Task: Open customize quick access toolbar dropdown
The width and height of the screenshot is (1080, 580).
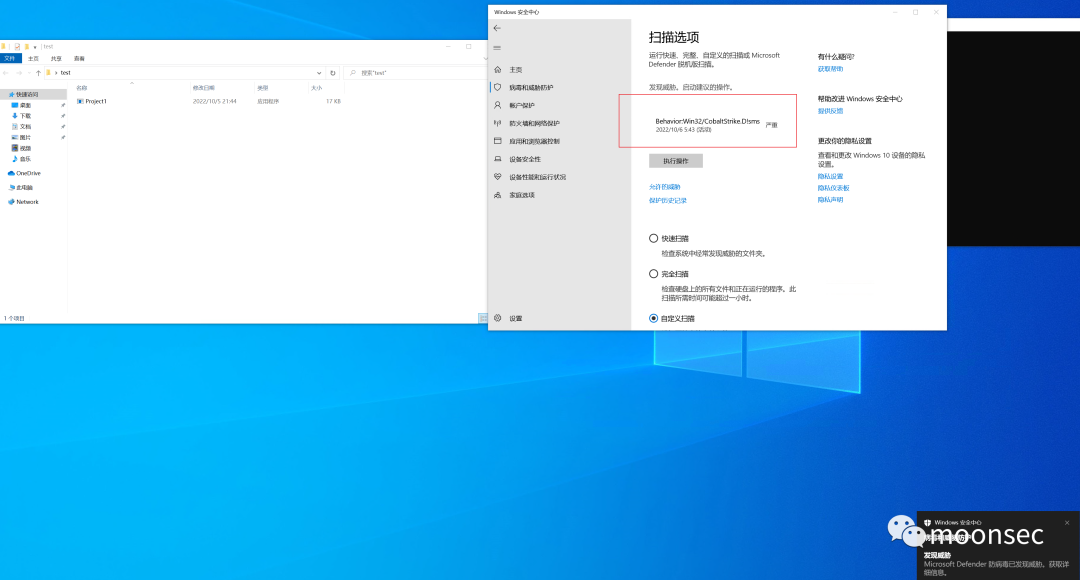Action: 35,47
